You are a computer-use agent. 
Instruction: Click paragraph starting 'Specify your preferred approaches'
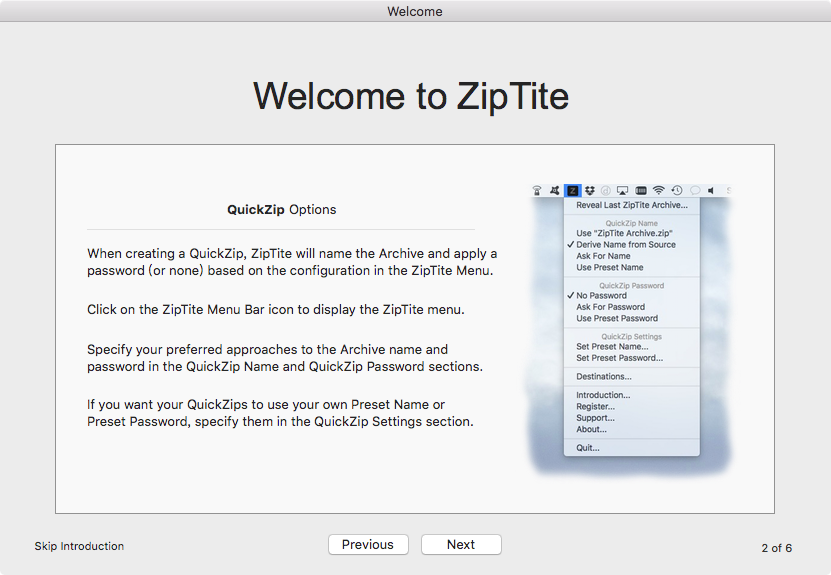[285, 358]
